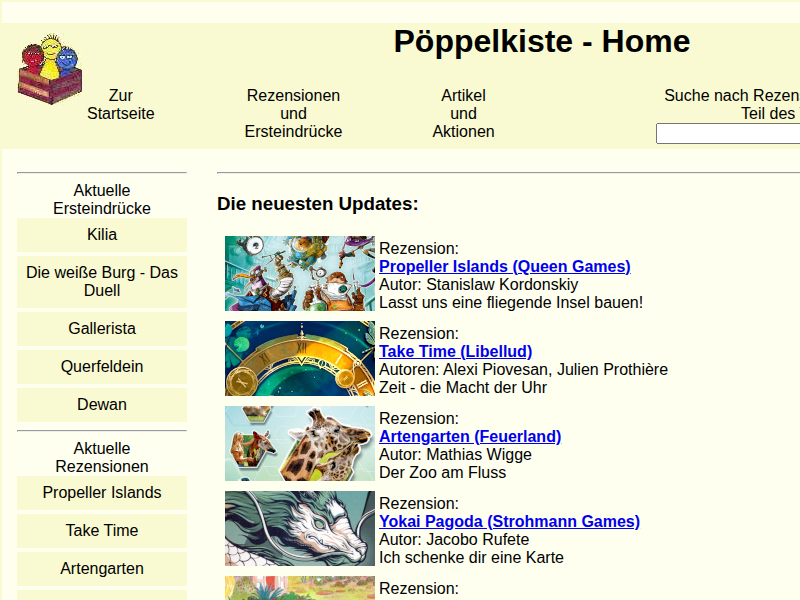Focus the review search input field

(727, 134)
